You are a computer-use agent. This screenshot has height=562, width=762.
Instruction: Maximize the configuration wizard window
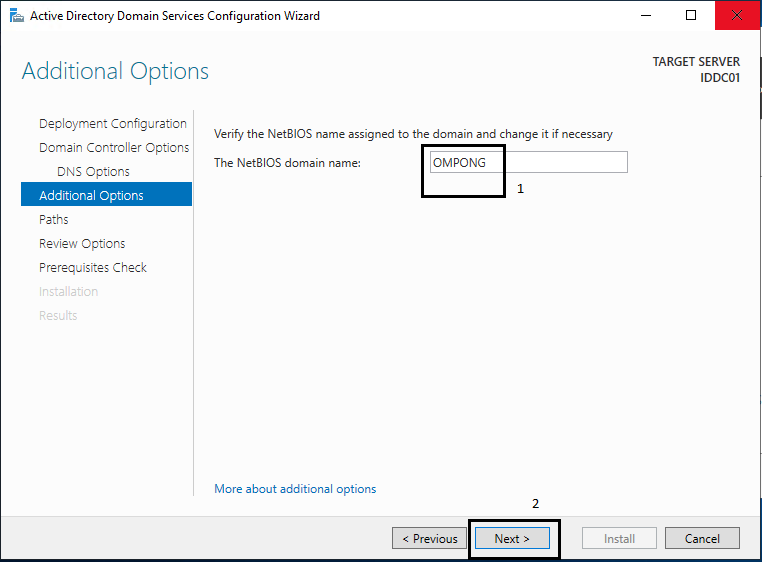tap(691, 16)
